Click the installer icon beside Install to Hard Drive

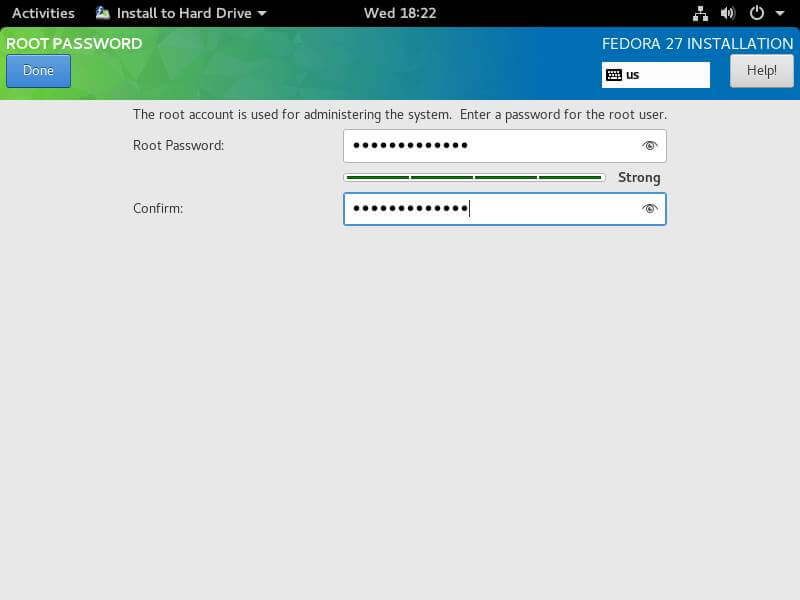tap(103, 13)
